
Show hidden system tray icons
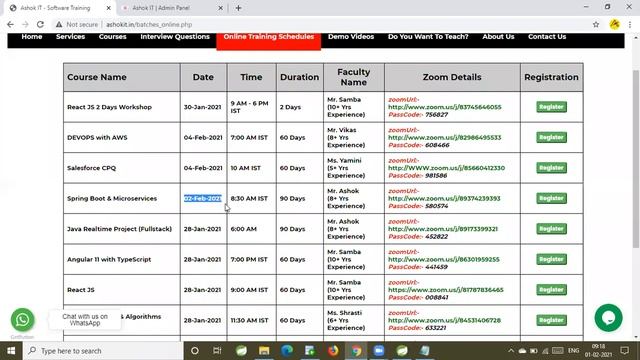tap(511, 351)
